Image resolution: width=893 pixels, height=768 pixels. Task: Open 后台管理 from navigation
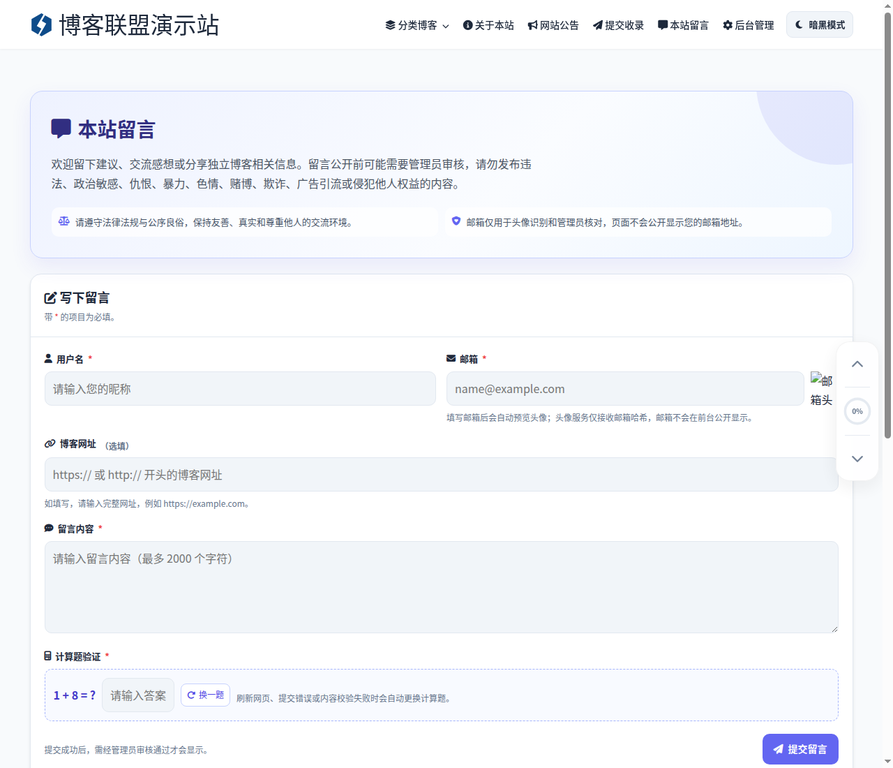pyautogui.click(x=748, y=25)
